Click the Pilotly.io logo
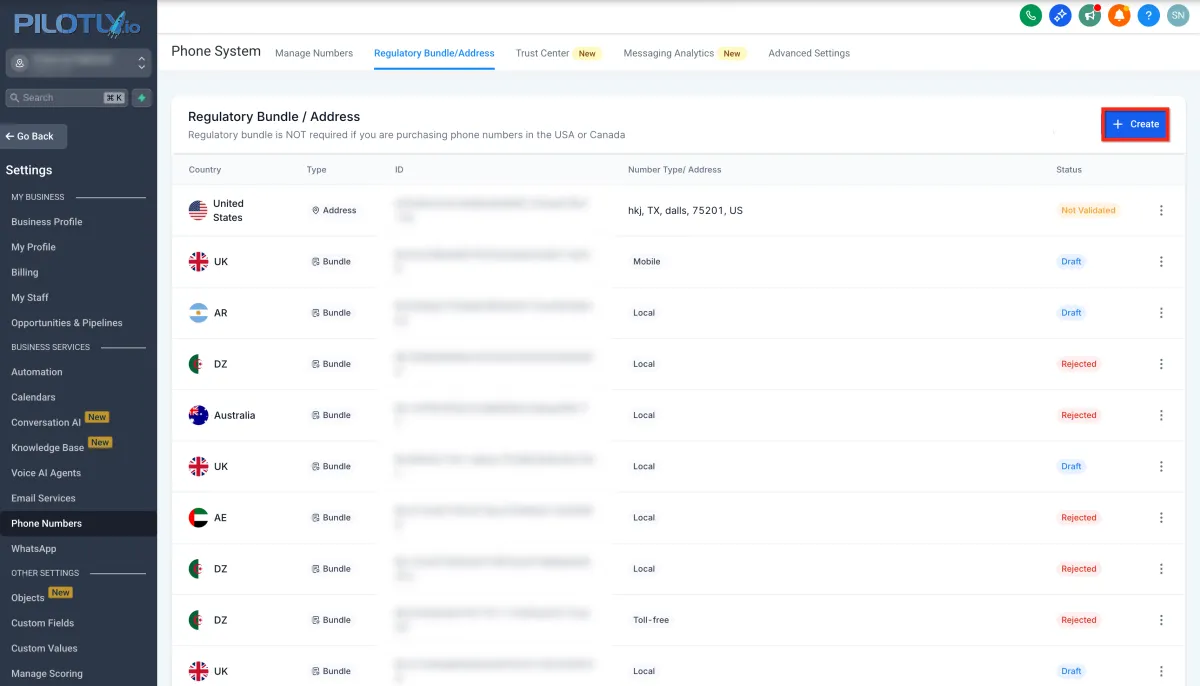Screen dimensions: 1200x686 click(x=76, y=24)
